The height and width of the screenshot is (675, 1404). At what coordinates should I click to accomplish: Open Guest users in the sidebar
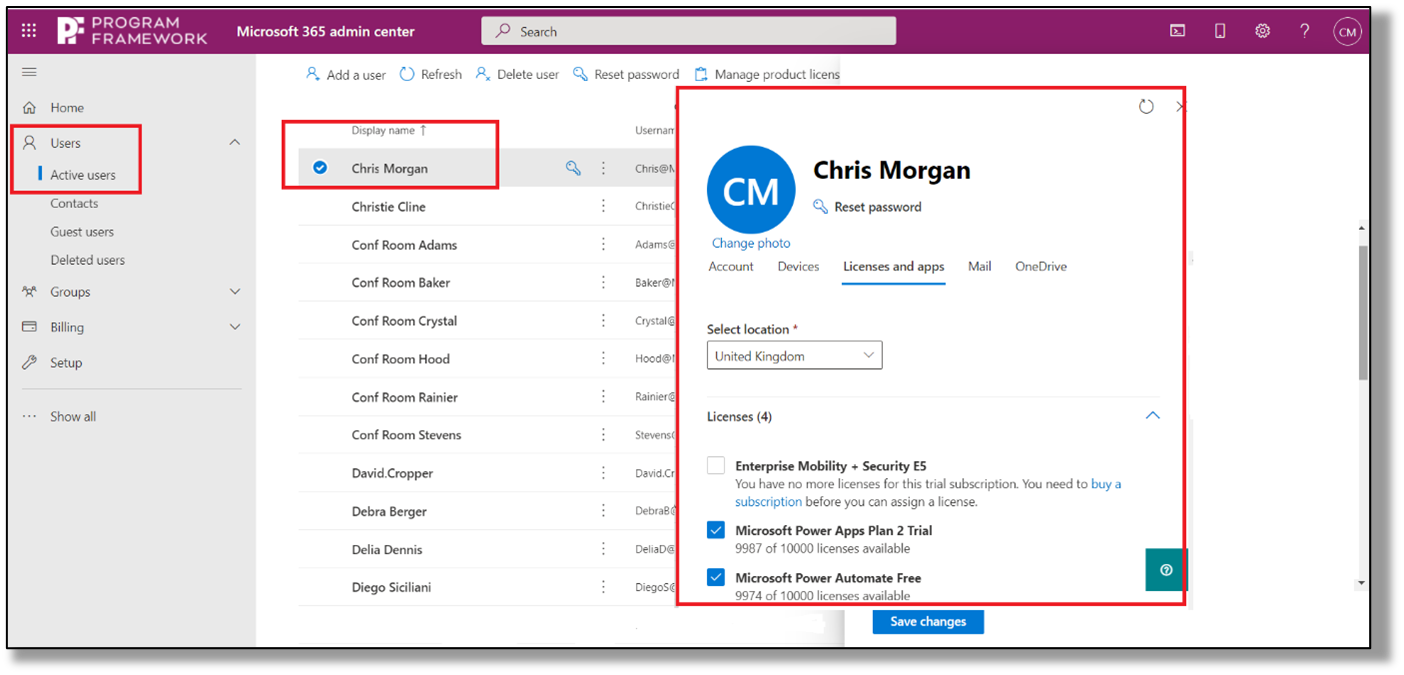tap(82, 232)
